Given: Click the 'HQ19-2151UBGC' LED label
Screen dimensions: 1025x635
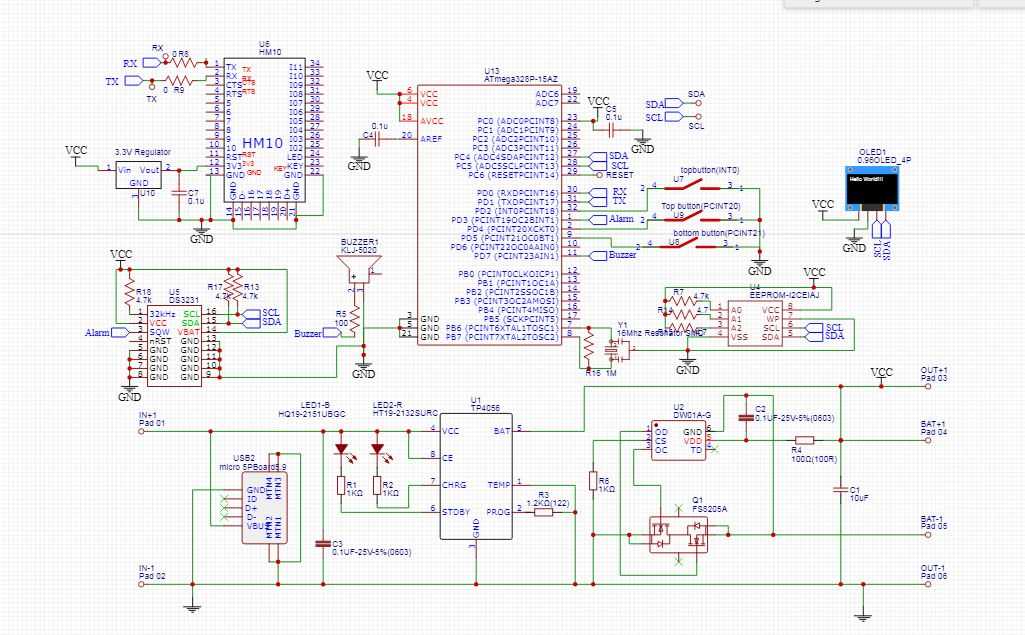Looking at the screenshot, I should [x=312, y=414].
